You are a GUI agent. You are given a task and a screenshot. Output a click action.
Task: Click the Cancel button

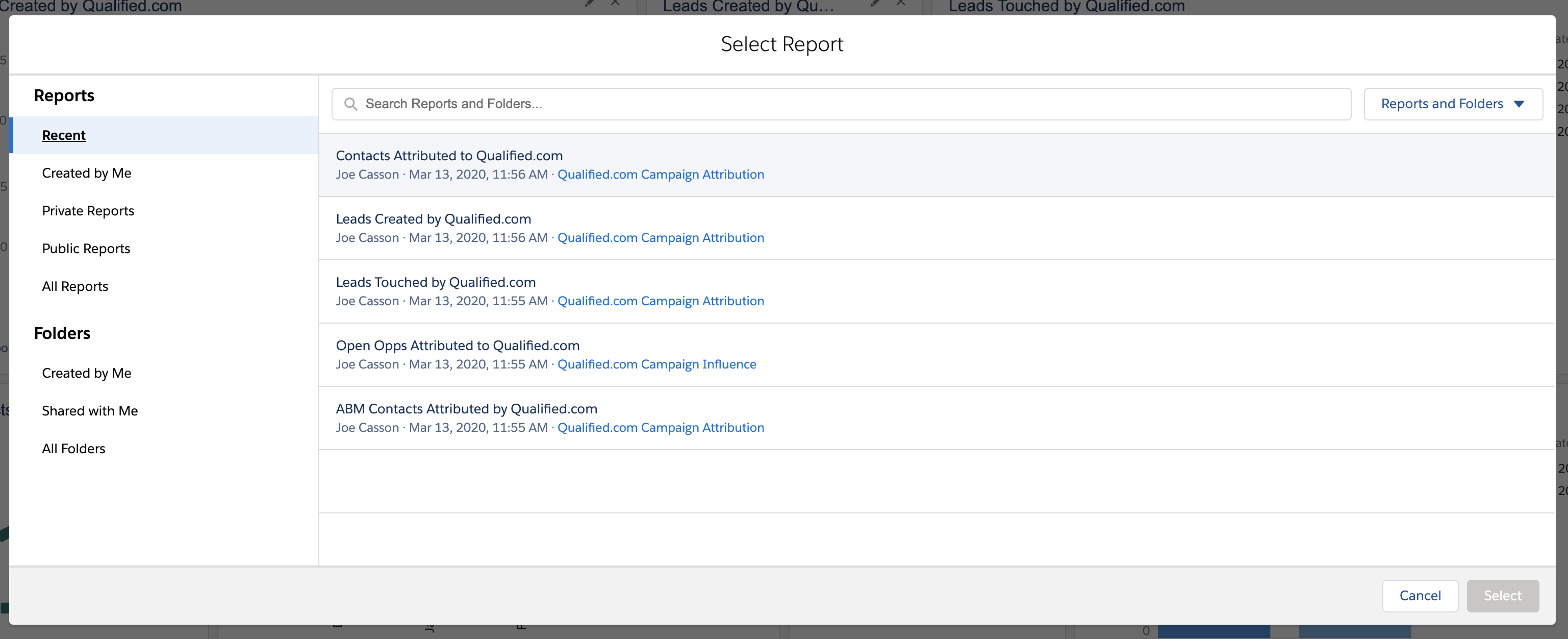click(x=1420, y=596)
